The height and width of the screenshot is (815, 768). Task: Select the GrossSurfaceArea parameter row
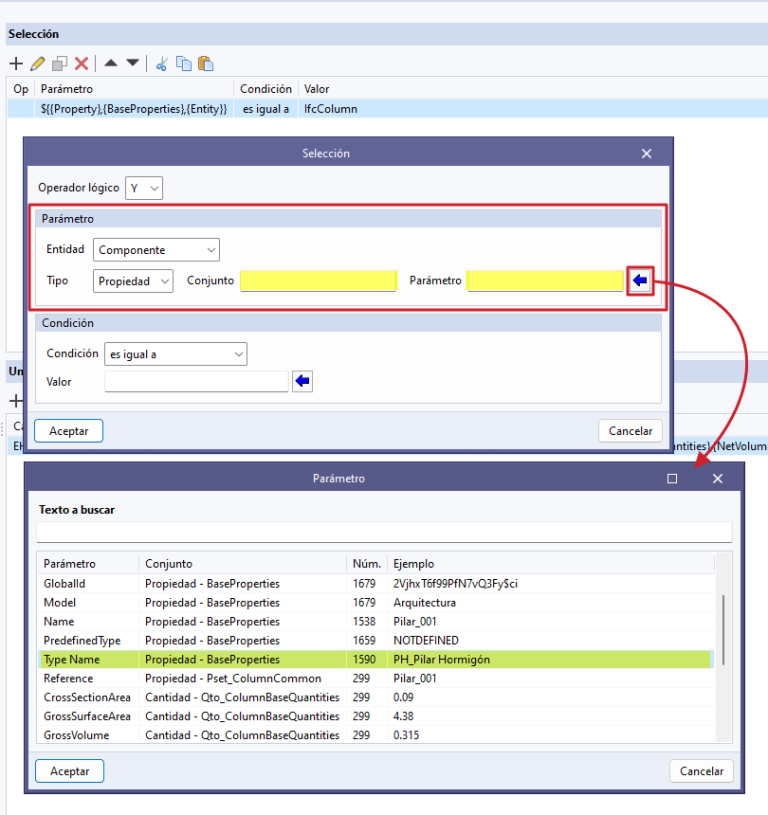pyautogui.click(x=376, y=716)
